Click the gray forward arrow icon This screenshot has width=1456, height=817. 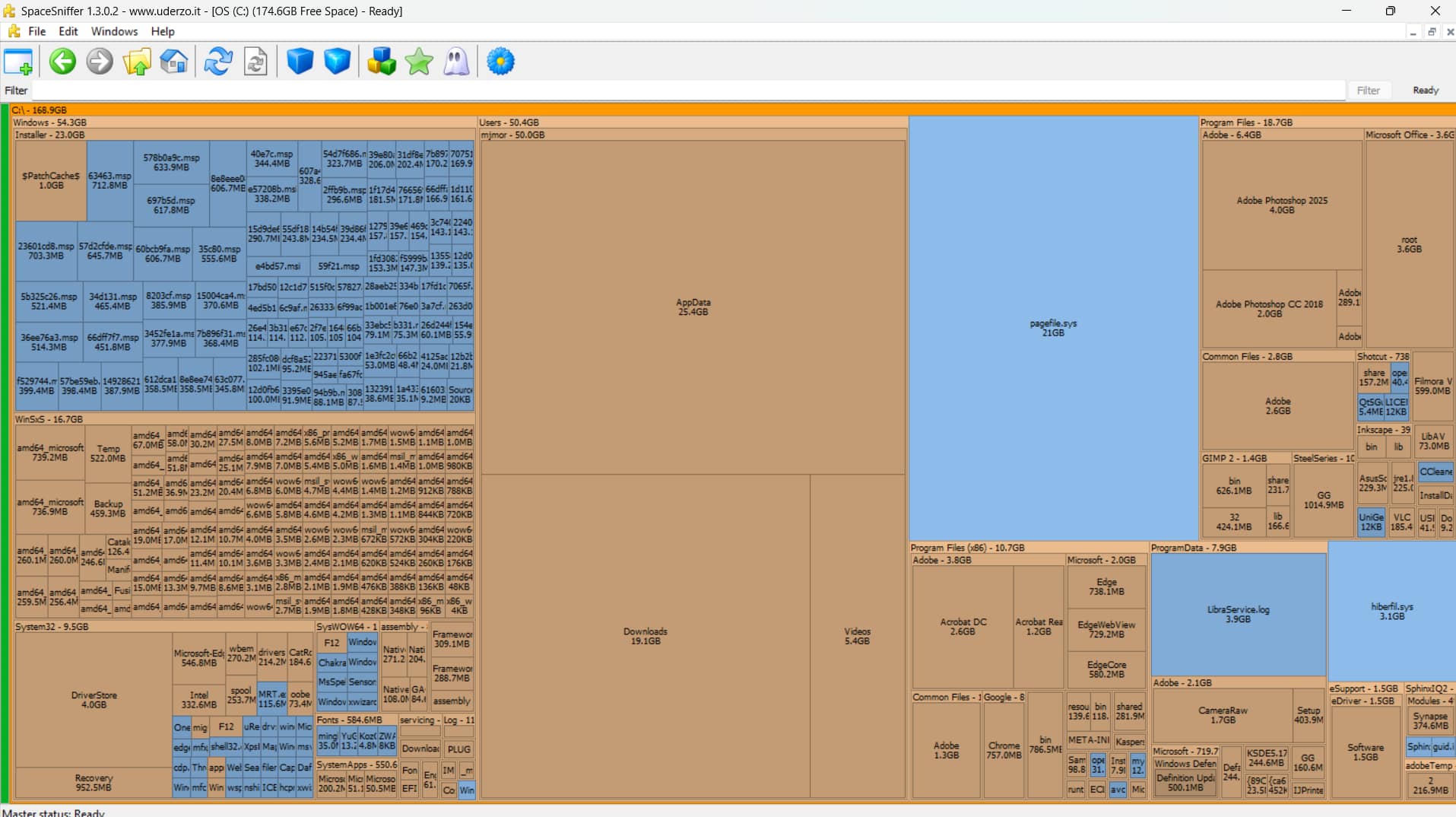click(x=100, y=62)
